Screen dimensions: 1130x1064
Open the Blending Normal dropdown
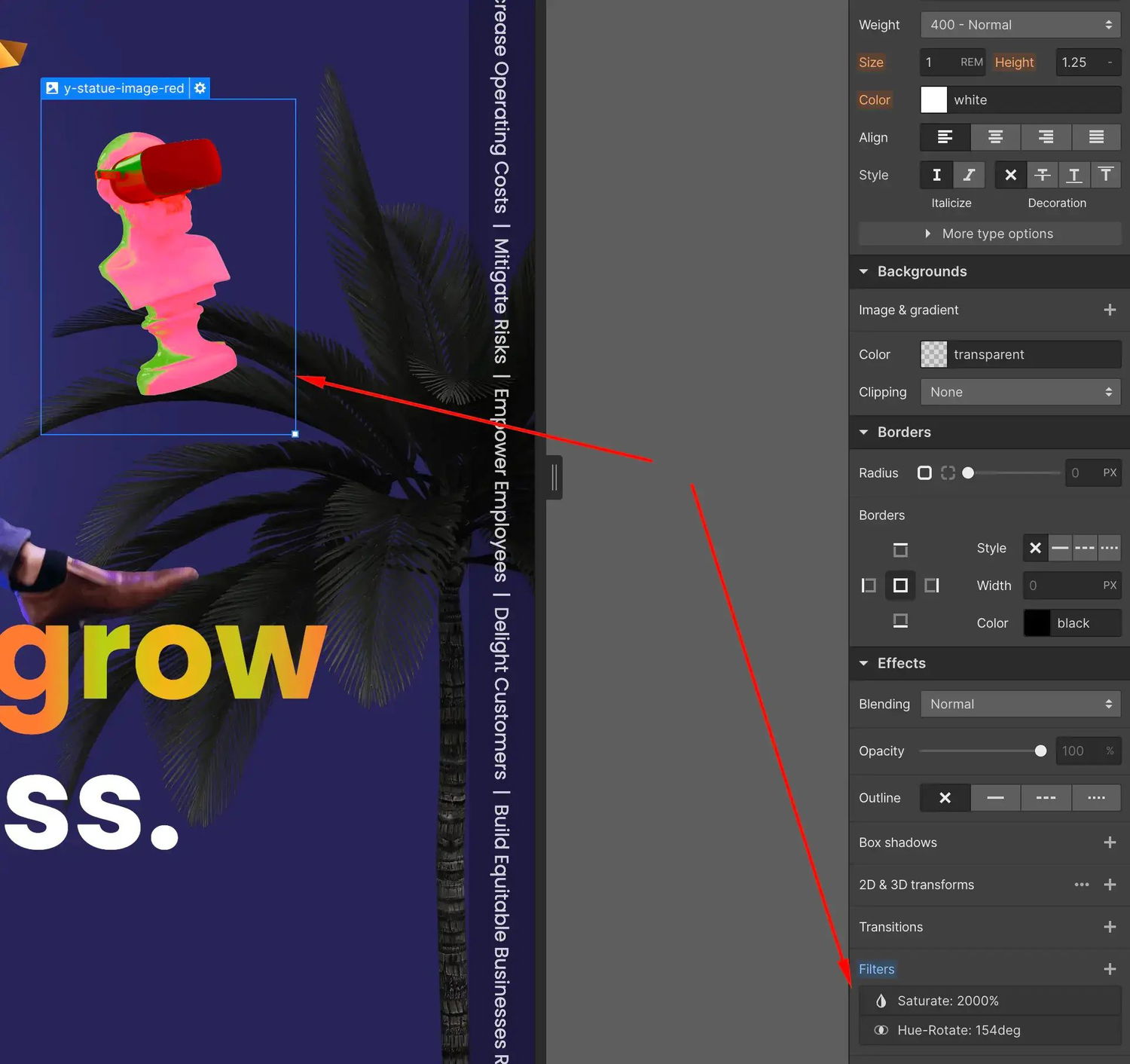coord(1020,704)
